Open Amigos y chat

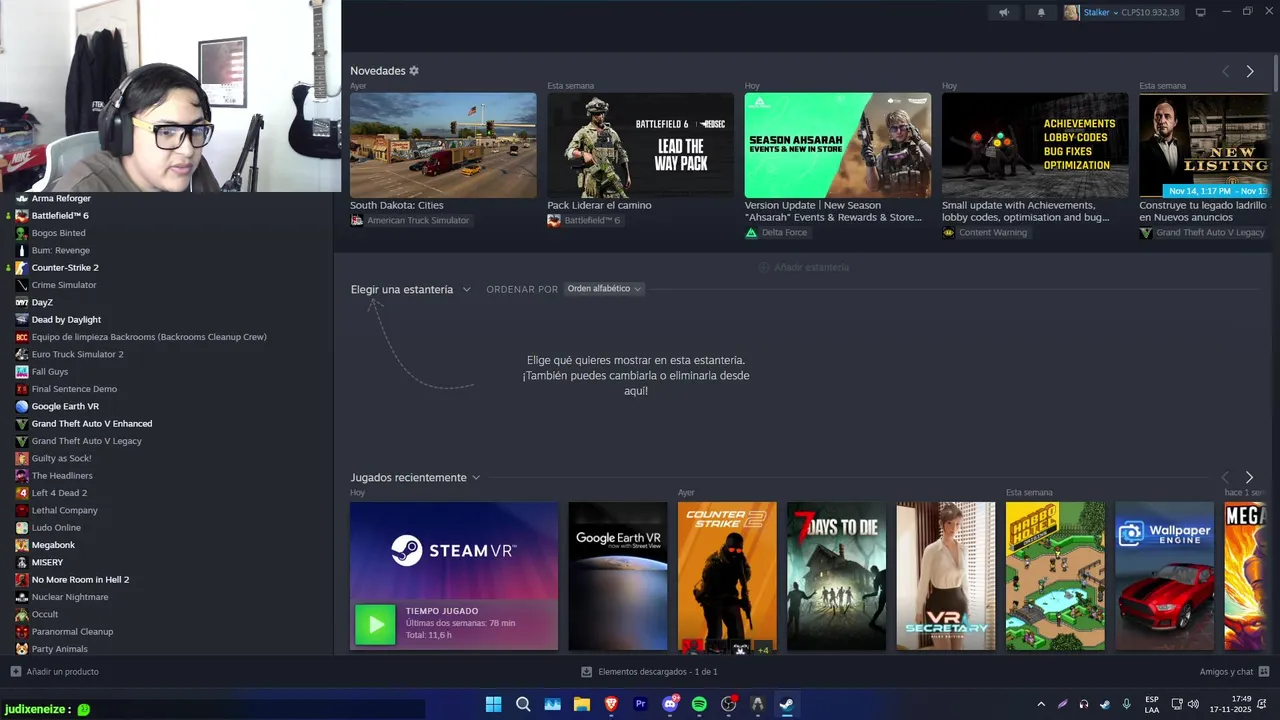[1235, 672]
